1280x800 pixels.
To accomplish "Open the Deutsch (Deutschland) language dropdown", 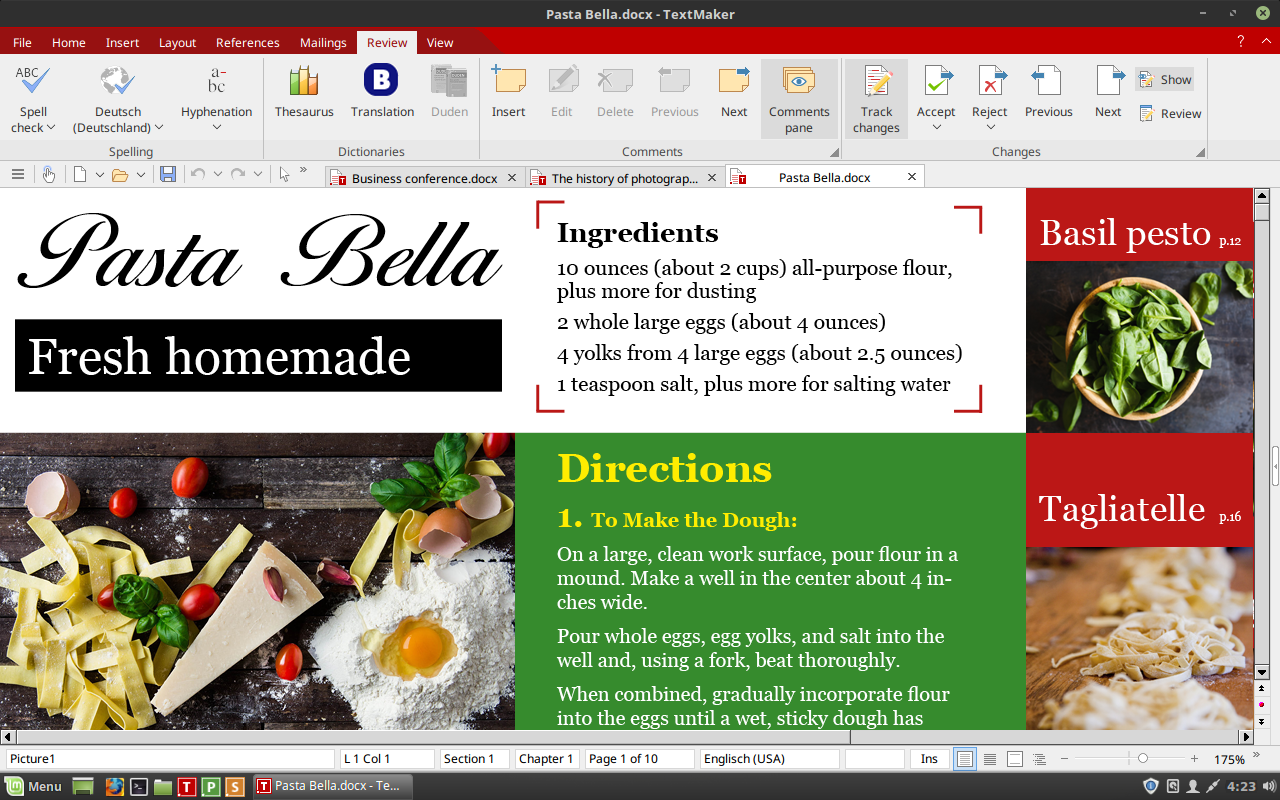I will pyautogui.click(x=118, y=127).
